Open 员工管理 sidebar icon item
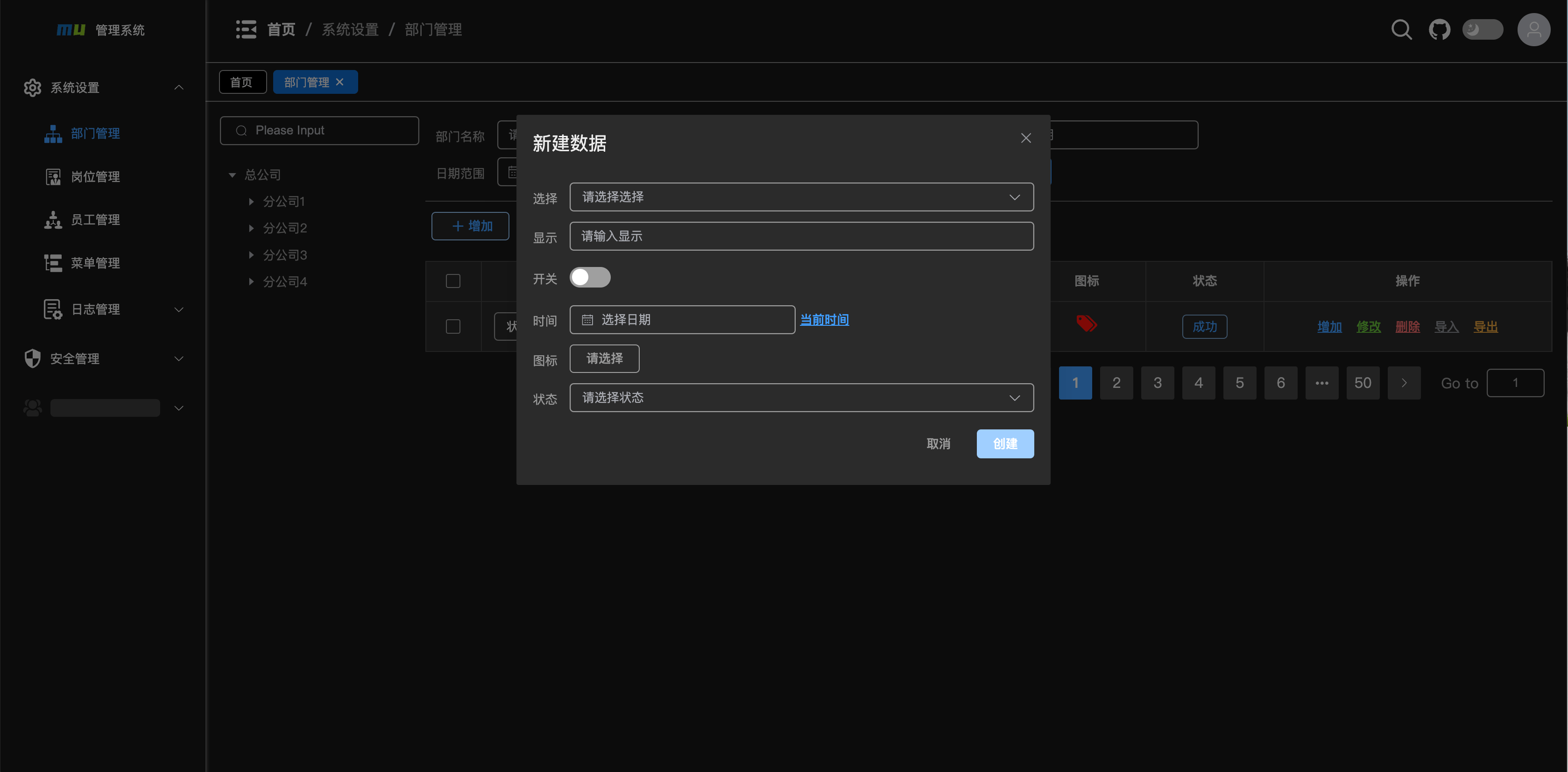The width and height of the screenshot is (1568, 772). tap(54, 220)
